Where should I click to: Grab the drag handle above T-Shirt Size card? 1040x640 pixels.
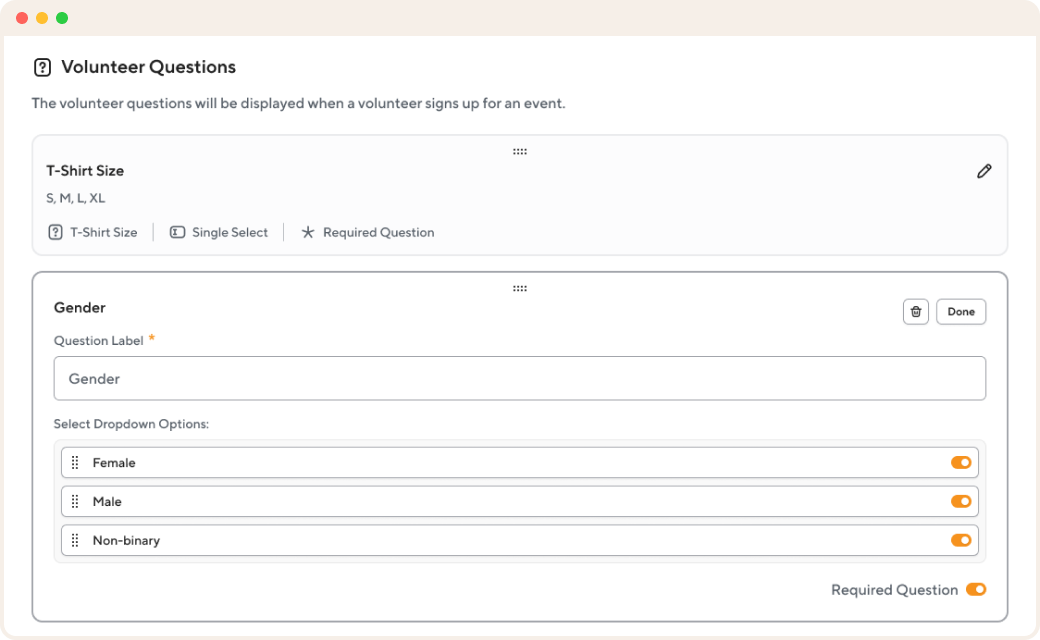520,152
